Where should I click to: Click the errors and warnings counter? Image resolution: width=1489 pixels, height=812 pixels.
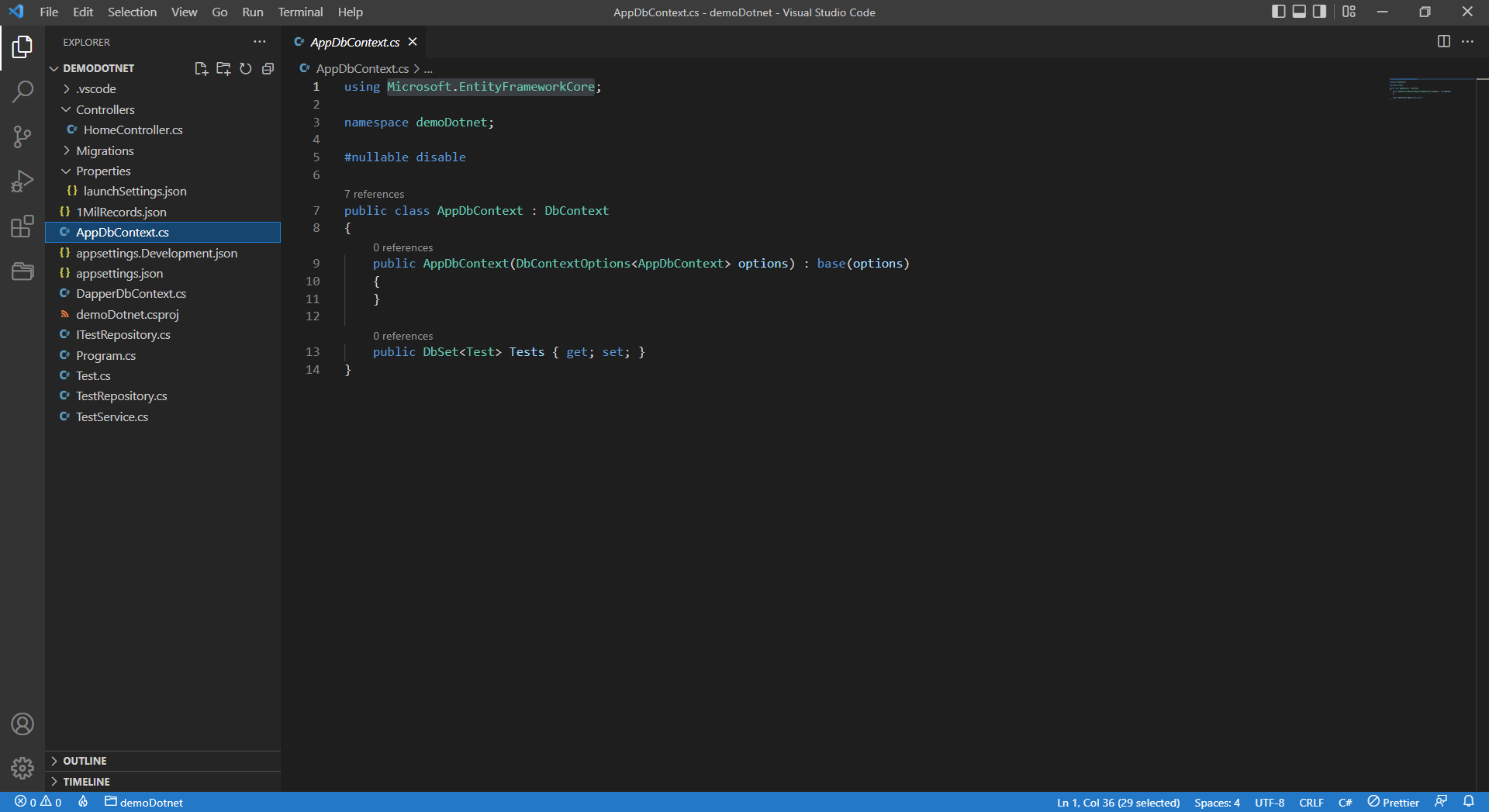[x=38, y=802]
